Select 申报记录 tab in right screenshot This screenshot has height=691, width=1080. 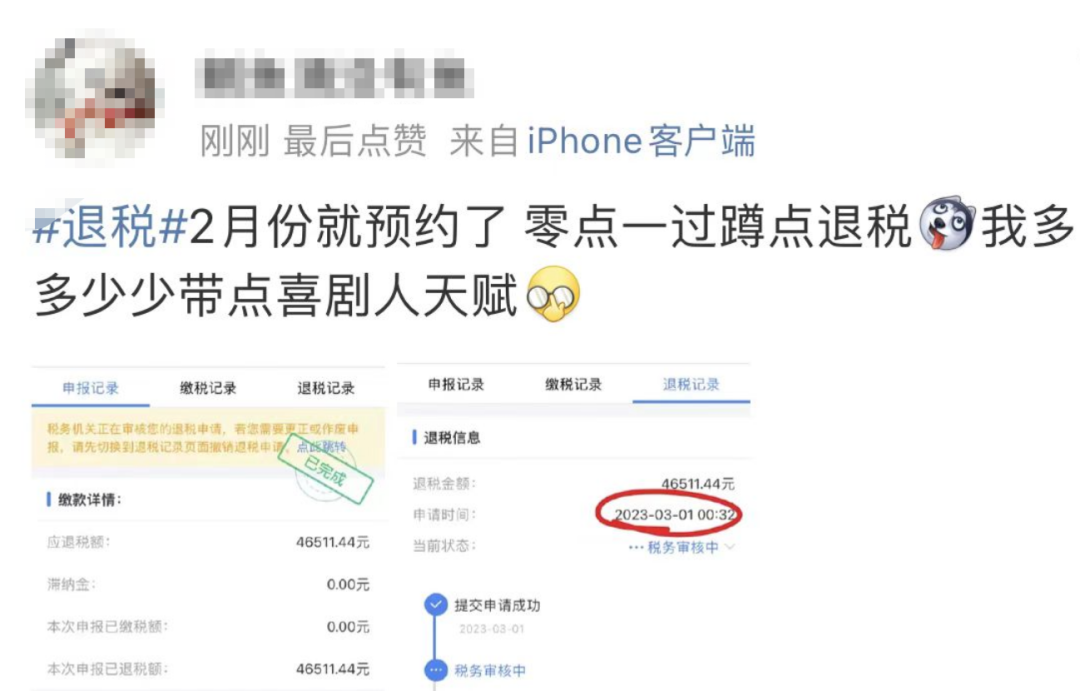tap(456, 384)
